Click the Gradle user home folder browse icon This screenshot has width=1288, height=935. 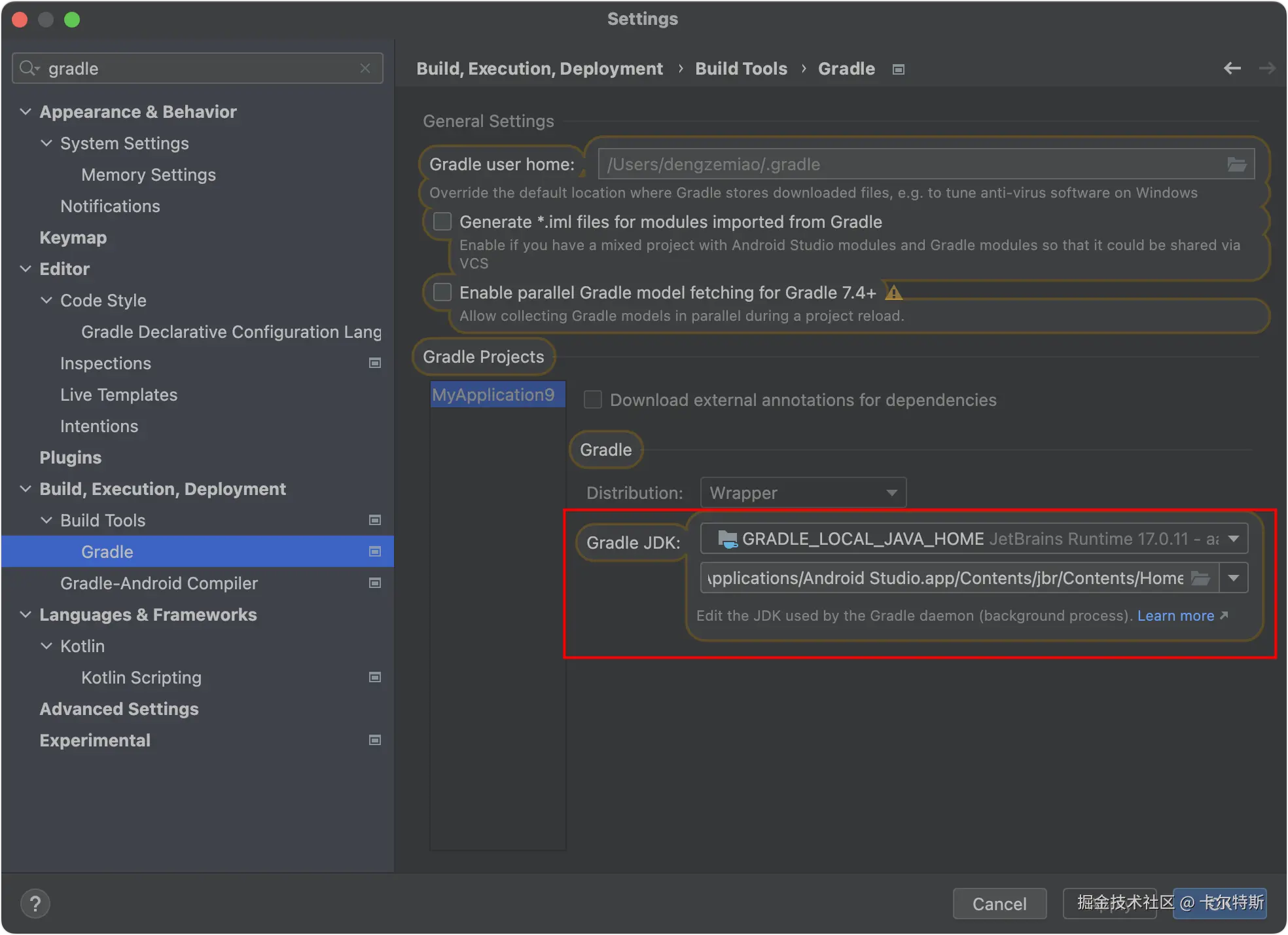click(x=1236, y=164)
